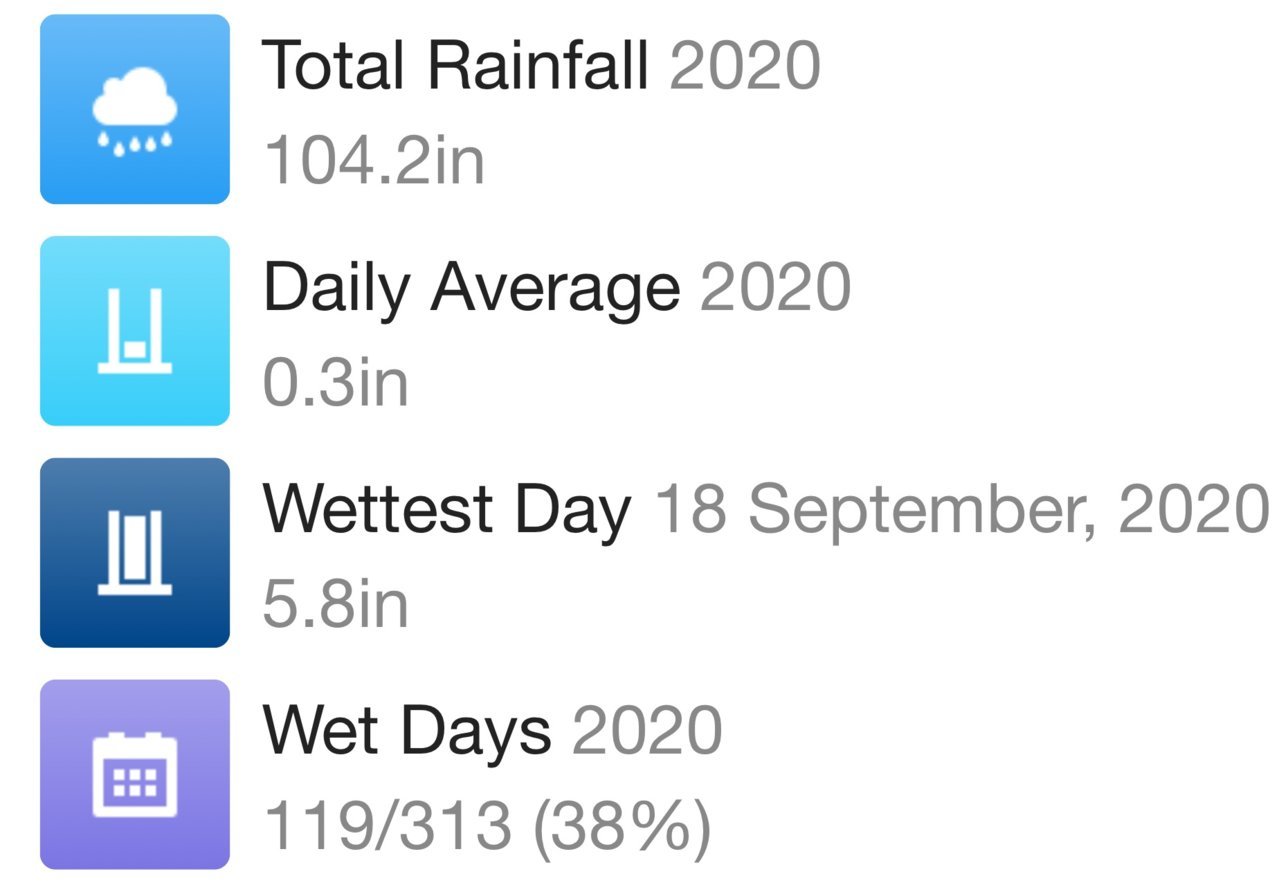
Task: Tap the full gauge bar in Wettest Day icon
Action: click(x=135, y=549)
